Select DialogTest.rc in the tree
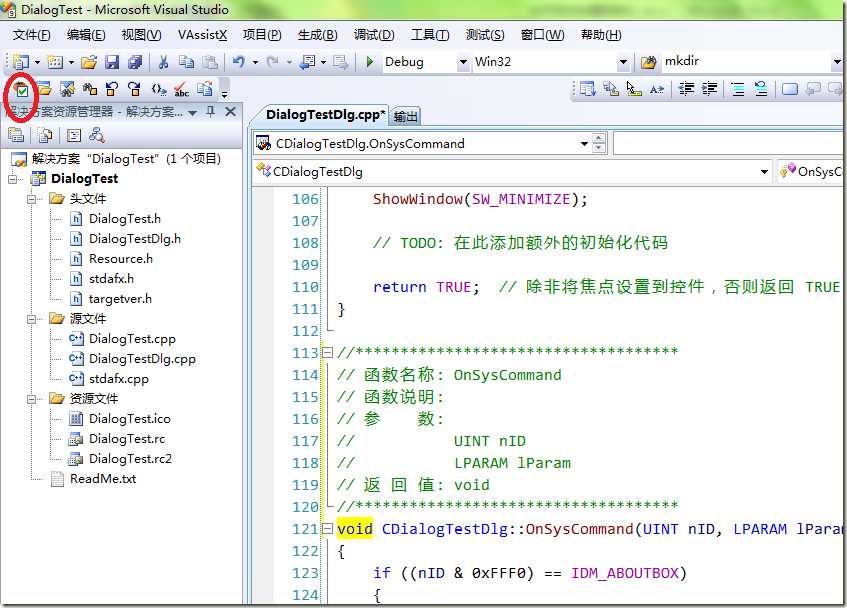Viewport: 847px width, 608px height. point(127,438)
